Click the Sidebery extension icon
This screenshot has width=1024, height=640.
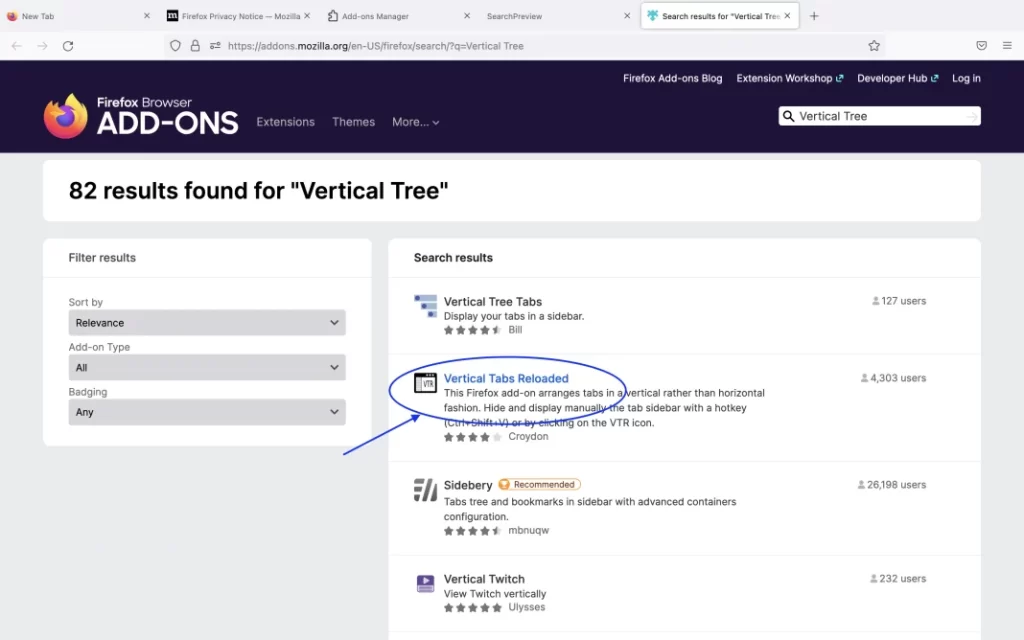(x=425, y=490)
